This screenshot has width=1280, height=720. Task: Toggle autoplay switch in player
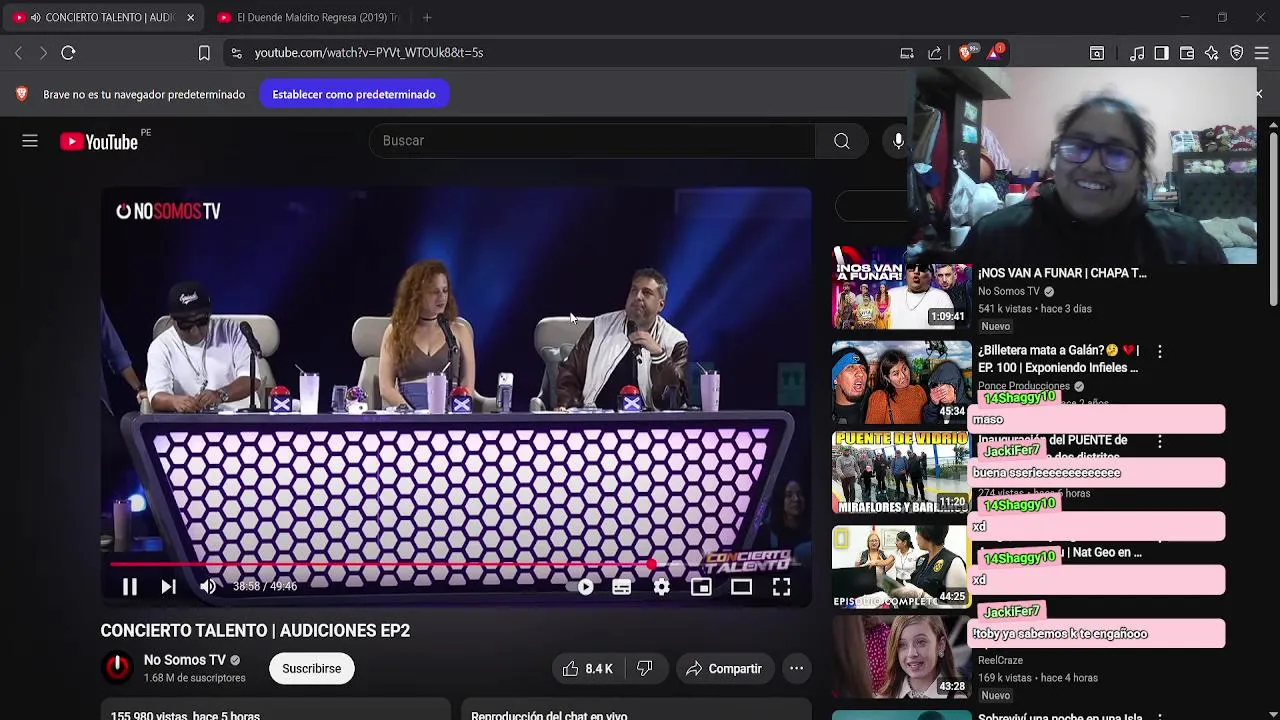(x=581, y=587)
